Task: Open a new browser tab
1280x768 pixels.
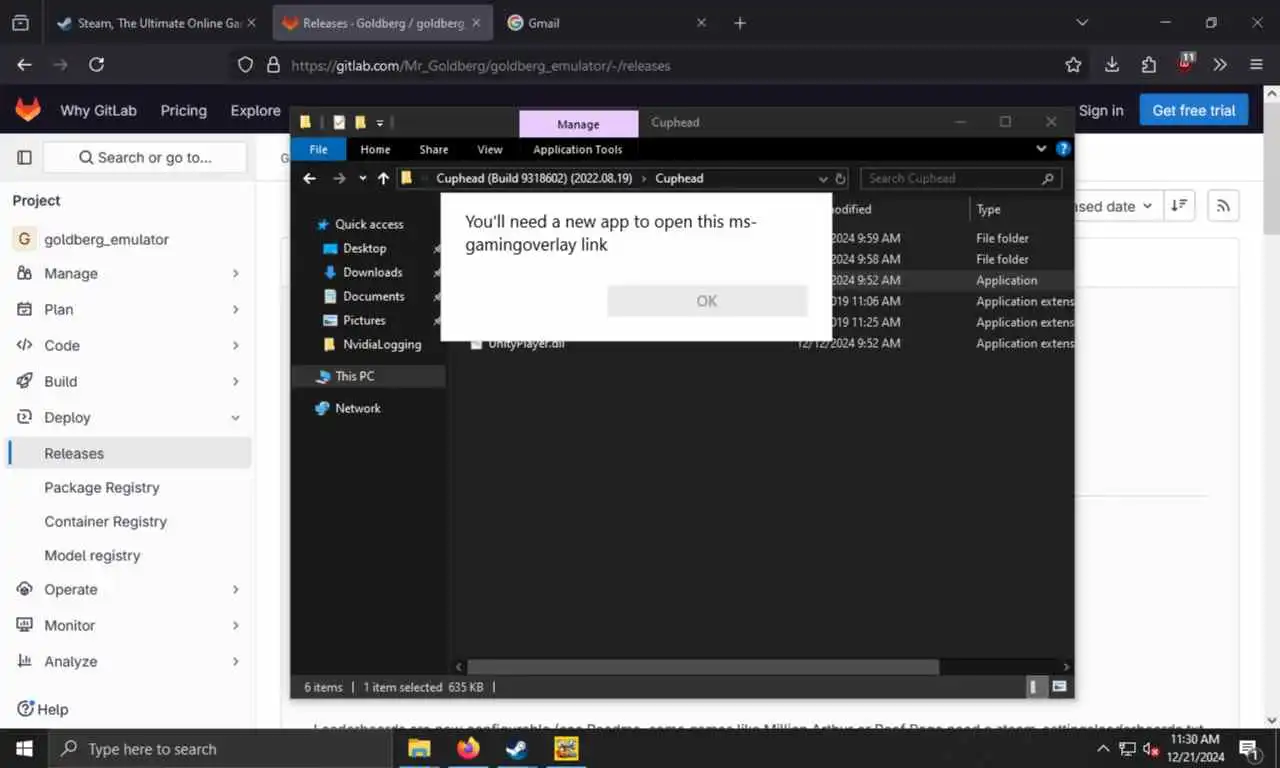Action: pyautogui.click(x=740, y=23)
